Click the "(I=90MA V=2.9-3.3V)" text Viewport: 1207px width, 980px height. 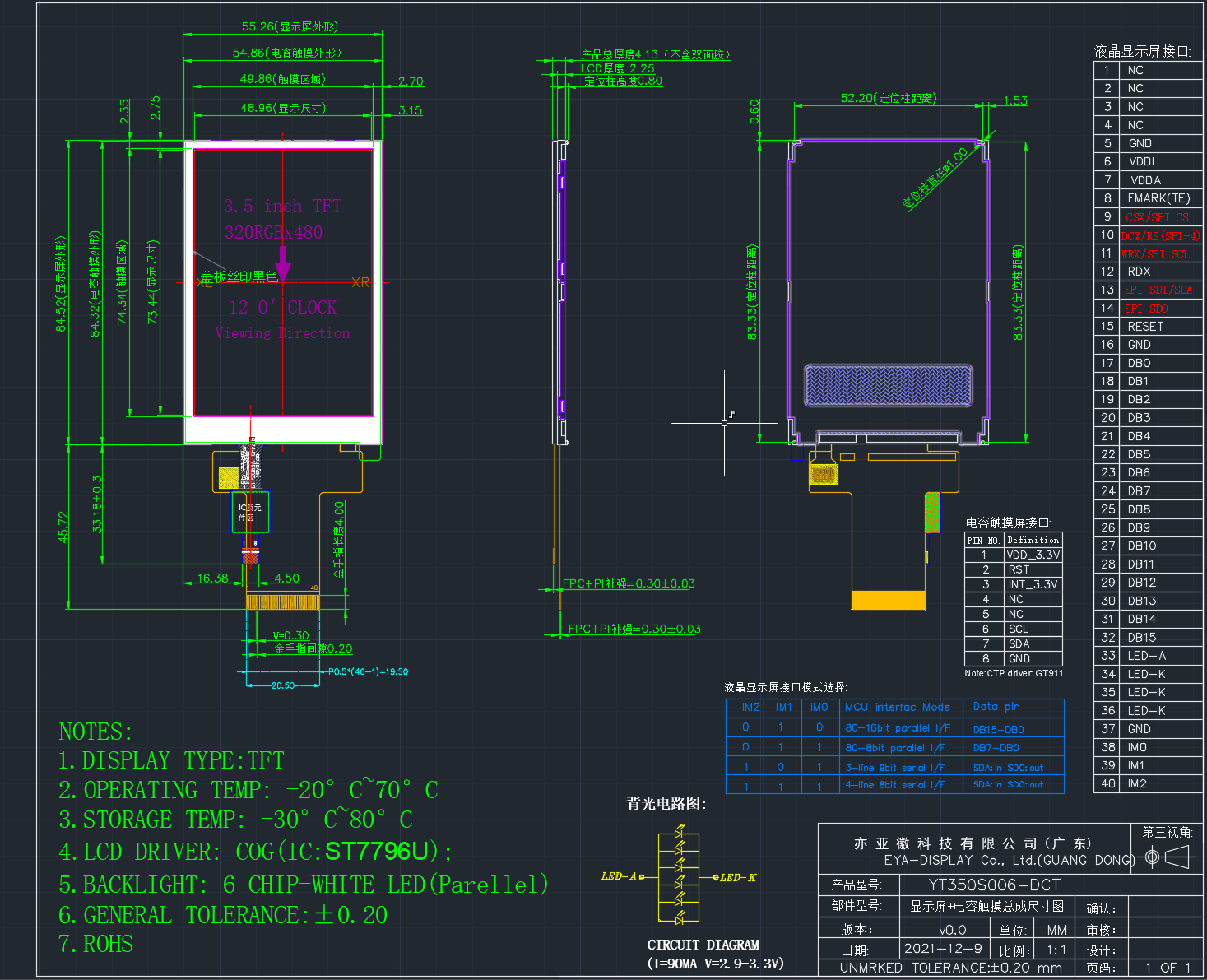point(715,964)
